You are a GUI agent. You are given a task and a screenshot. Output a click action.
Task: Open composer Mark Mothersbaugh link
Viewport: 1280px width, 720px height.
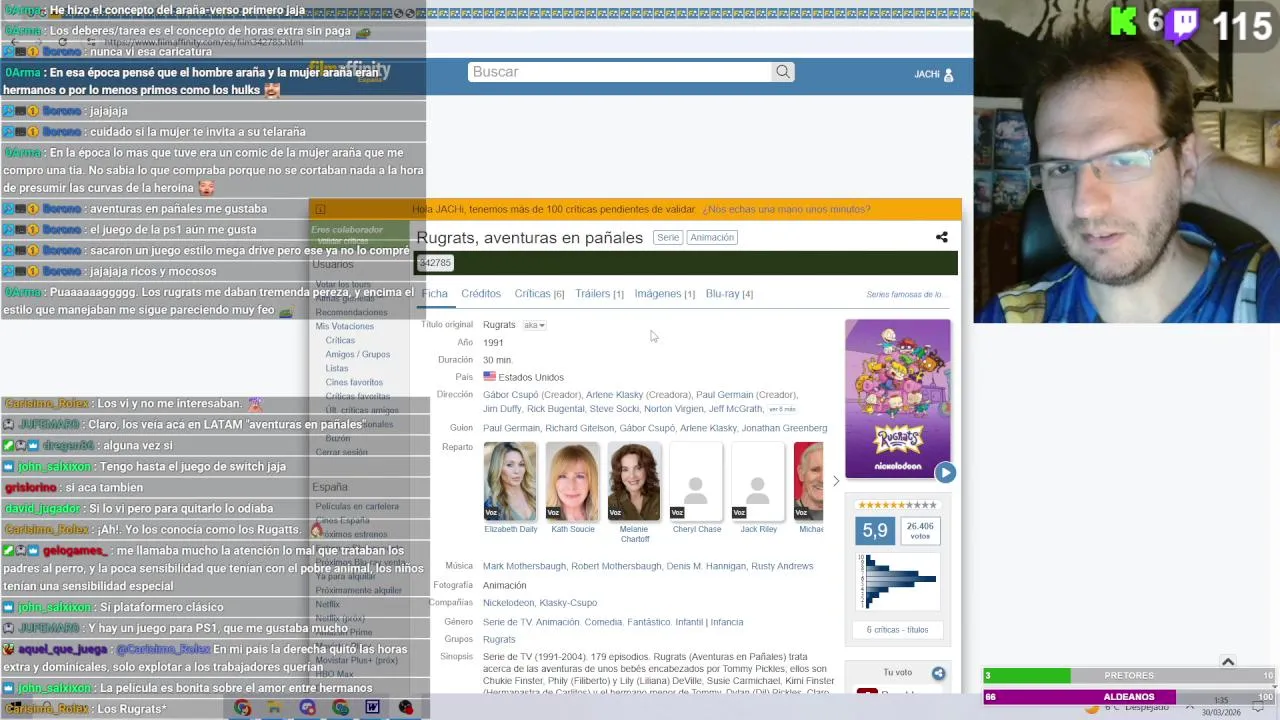[x=524, y=566]
